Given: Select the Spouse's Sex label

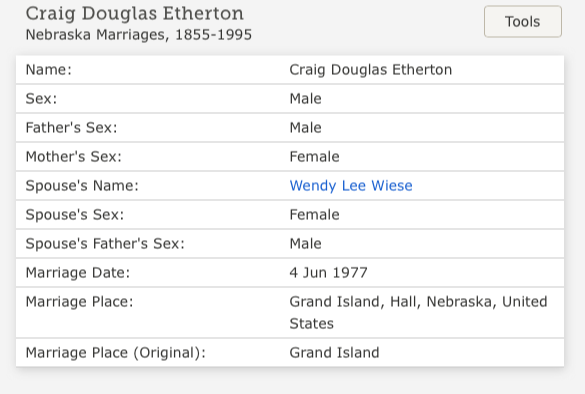Looking at the screenshot, I should point(74,215).
